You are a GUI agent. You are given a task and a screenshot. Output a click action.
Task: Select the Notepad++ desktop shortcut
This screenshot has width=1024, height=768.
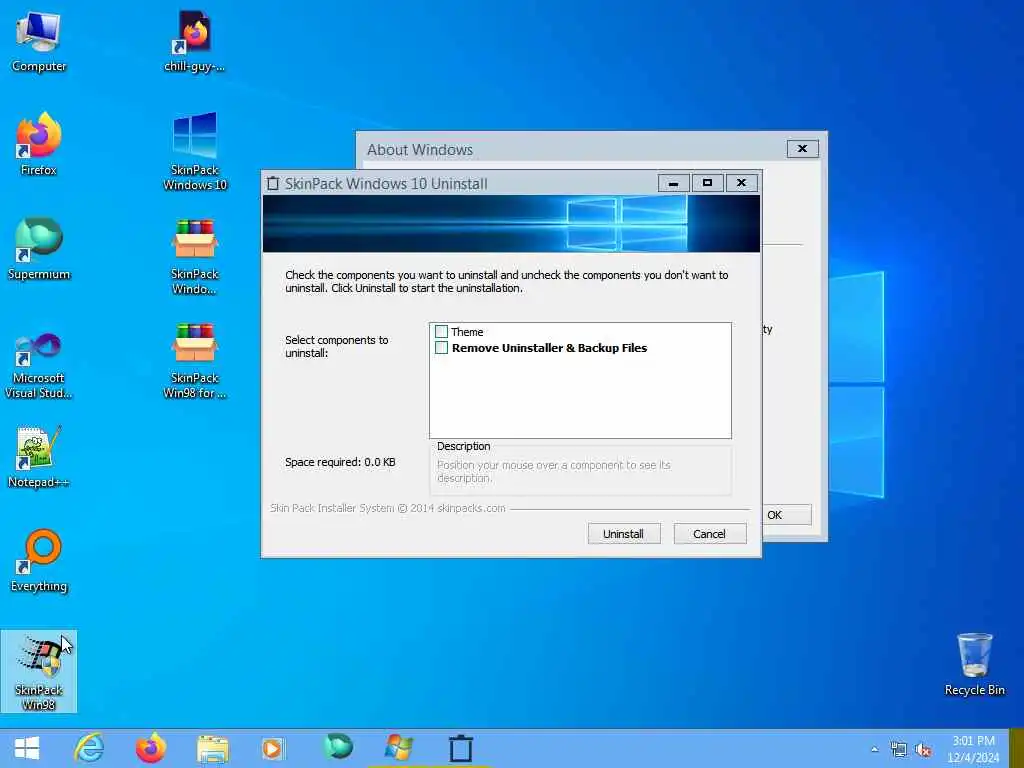pyautogui.click(x=39, y=457)
